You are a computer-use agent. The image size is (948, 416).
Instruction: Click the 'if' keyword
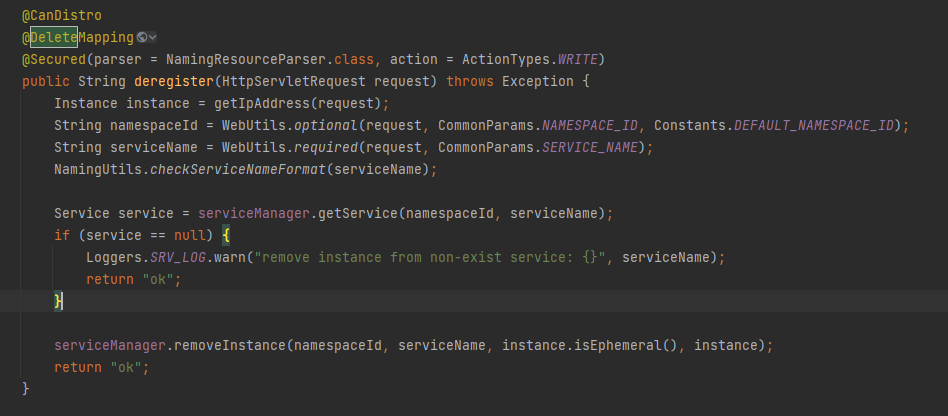[62, 235]
